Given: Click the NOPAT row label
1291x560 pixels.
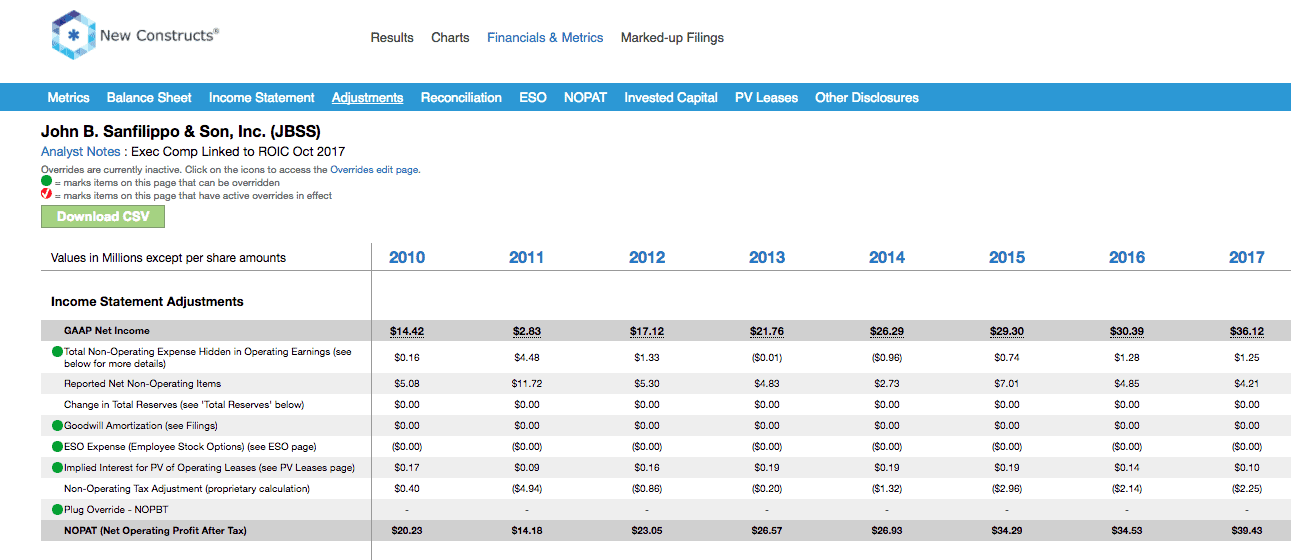Looking at the screenshot, I should click(155, 531).
